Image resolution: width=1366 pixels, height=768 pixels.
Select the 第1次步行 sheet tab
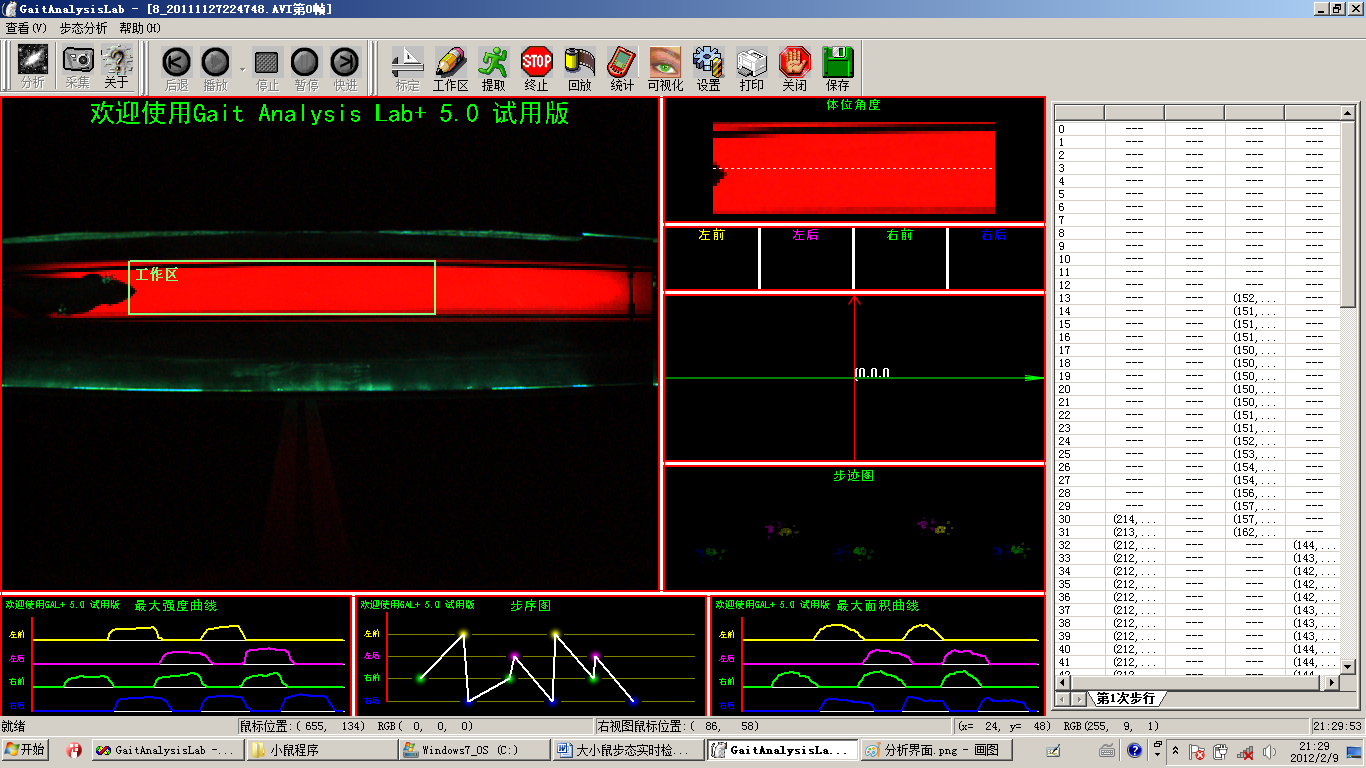[1125, 698]
